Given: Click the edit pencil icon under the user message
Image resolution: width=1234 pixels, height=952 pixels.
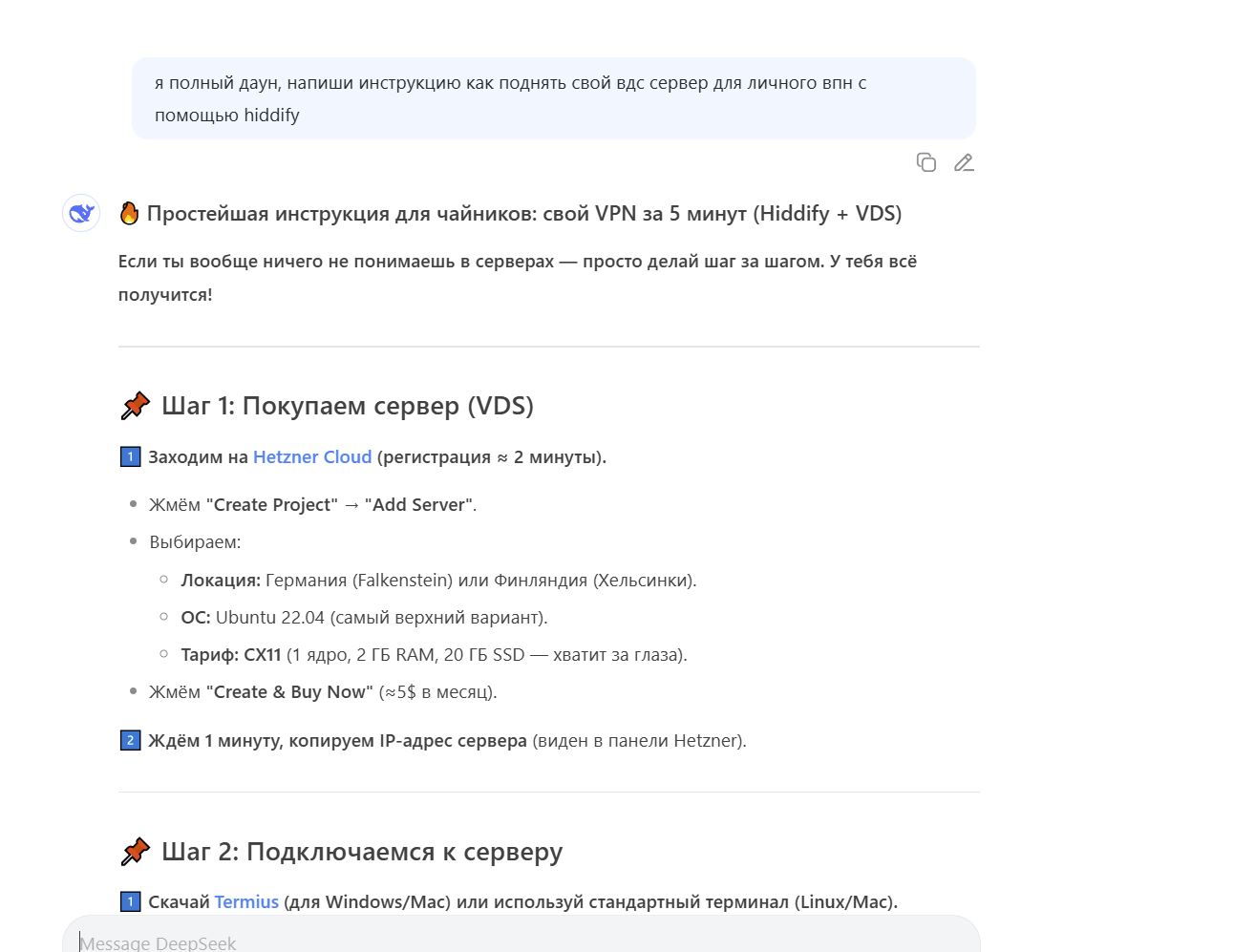Looking at the screenshot, I should click(964, 162).
